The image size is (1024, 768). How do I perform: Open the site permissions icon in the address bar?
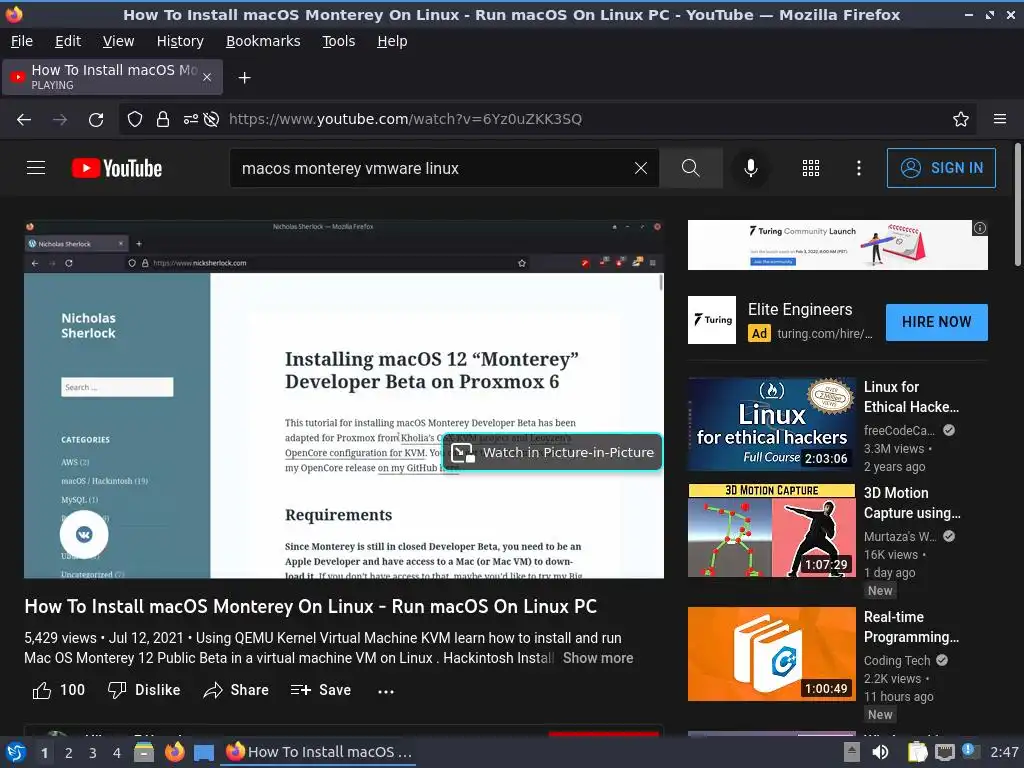click(x=191, y=120)
